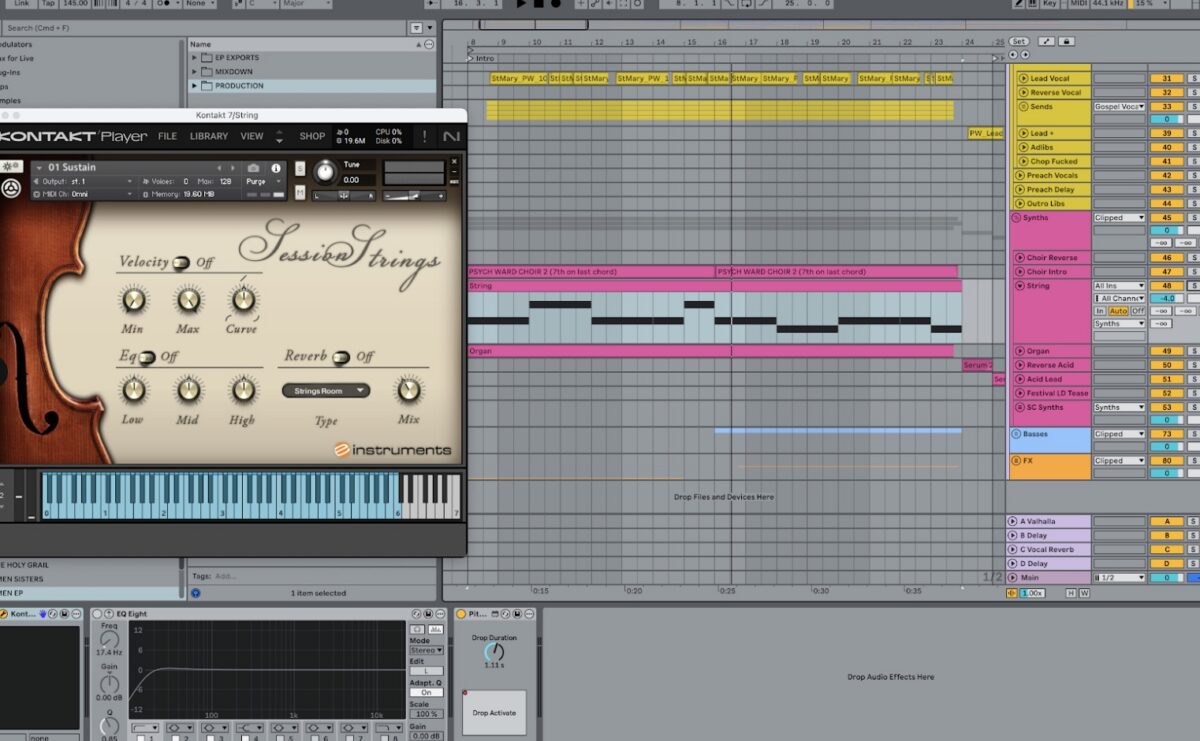Adjust the Velocity Curve knob
The image size is (1200, 741).
tap(242, 299)
